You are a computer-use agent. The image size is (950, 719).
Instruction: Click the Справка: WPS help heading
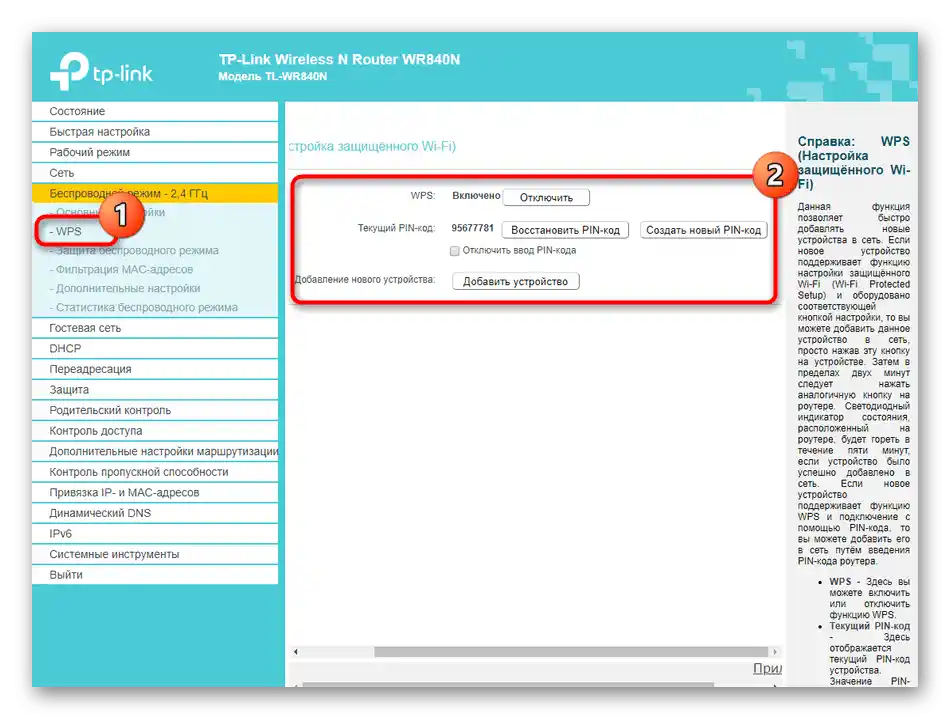(x=854, y=162)
